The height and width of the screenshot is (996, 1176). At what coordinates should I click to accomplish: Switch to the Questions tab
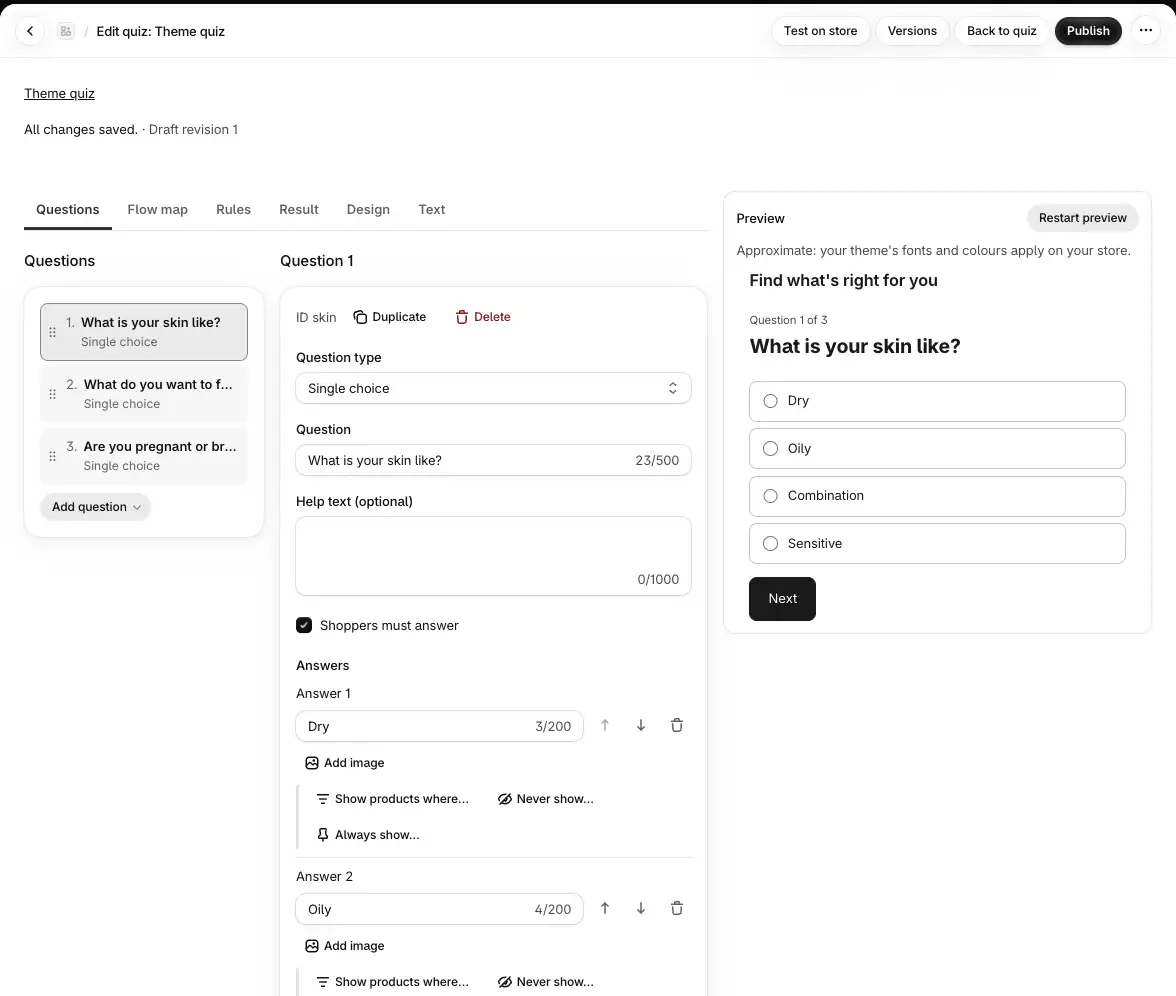pyautogui.click(x=68, y=209)
